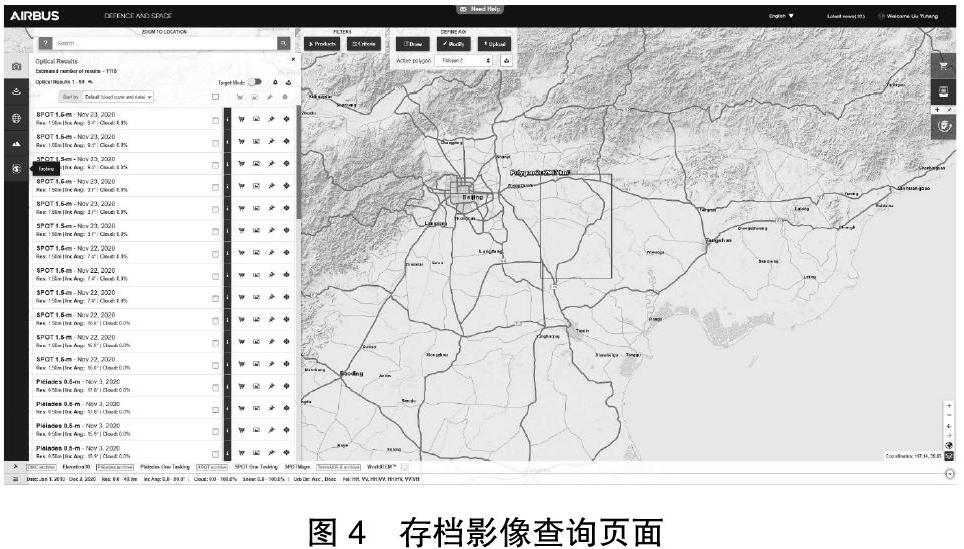Open the Welcome user account menu
Viewport: 964px width, 549px height.
908,16
